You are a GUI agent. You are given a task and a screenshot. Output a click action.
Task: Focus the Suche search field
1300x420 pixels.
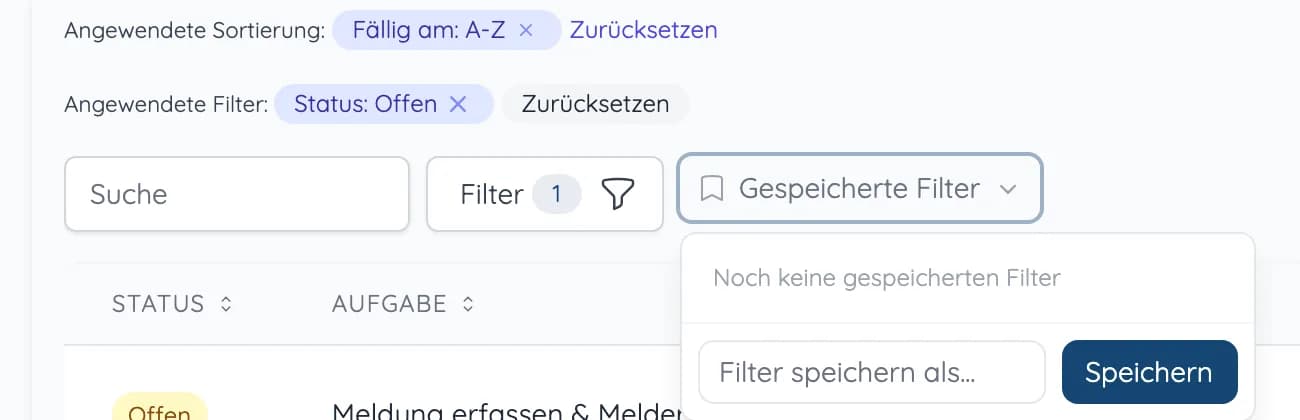[237, 194]
